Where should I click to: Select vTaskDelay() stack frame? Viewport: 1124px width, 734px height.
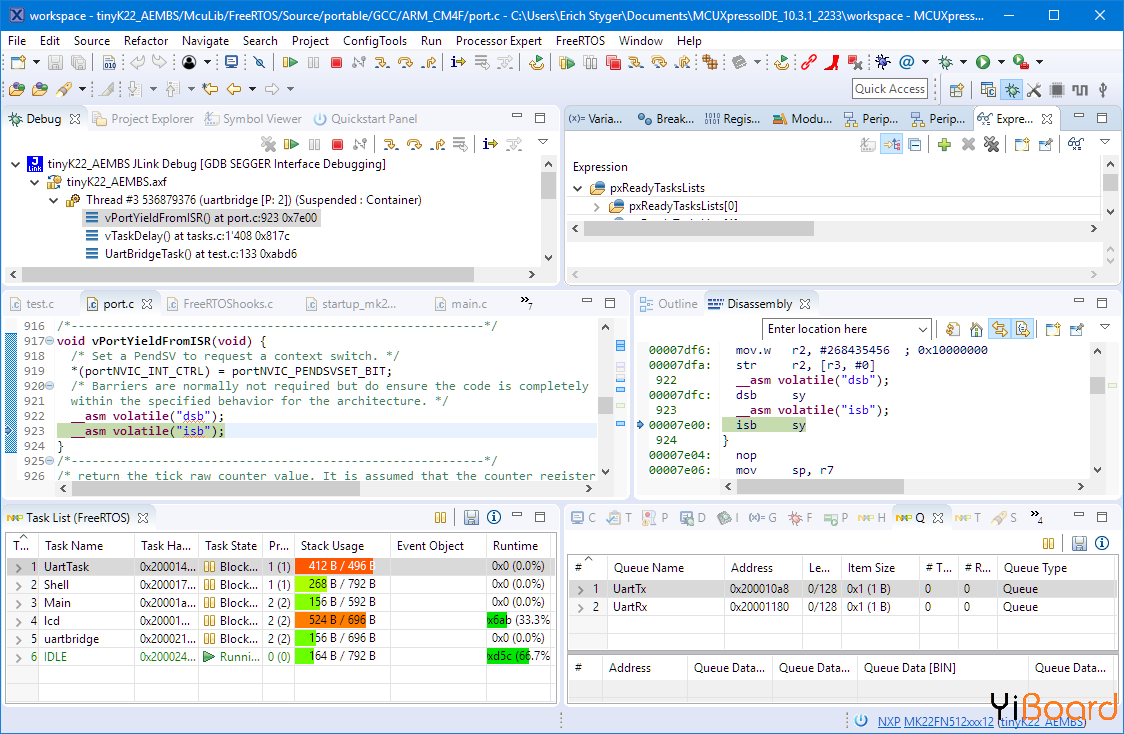click(197, 236)
